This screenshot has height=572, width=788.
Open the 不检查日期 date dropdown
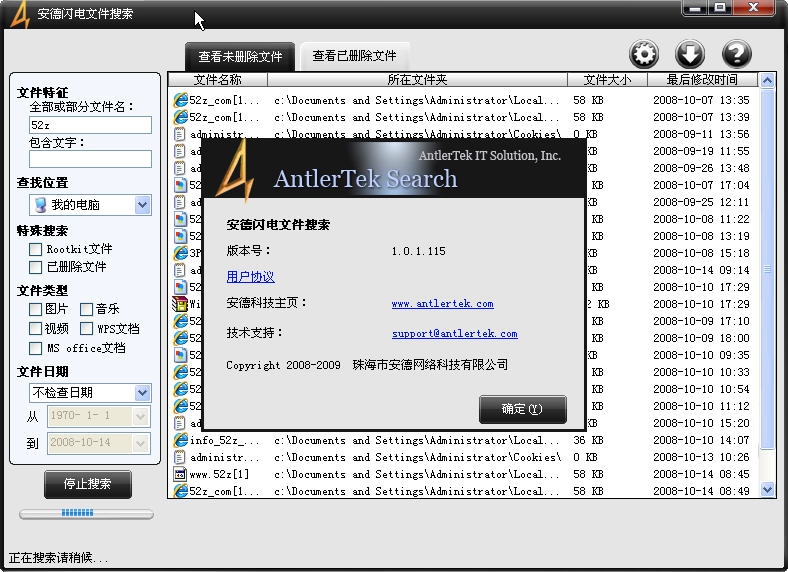[142, 393]
